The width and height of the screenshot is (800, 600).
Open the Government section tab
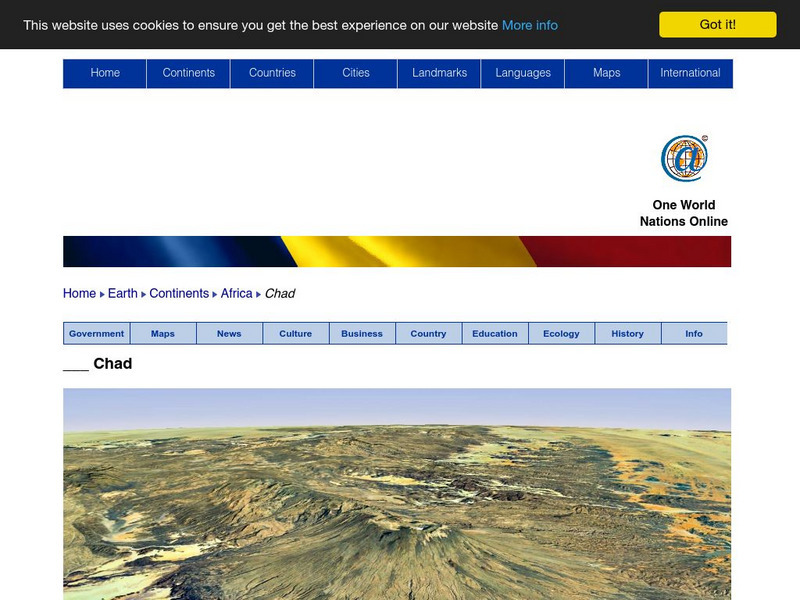coord(95,333)
